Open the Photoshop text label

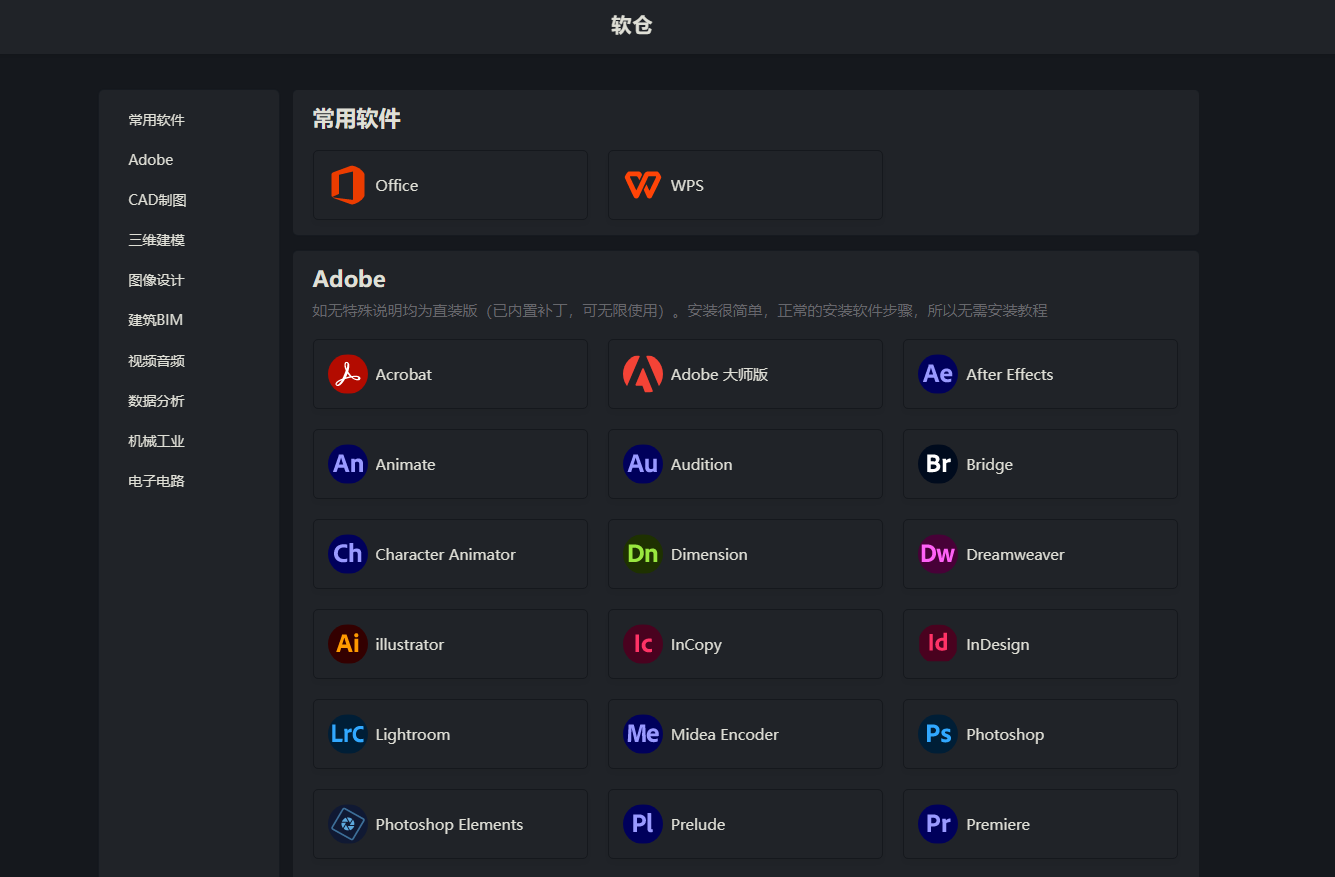(x=1005, y=734)
